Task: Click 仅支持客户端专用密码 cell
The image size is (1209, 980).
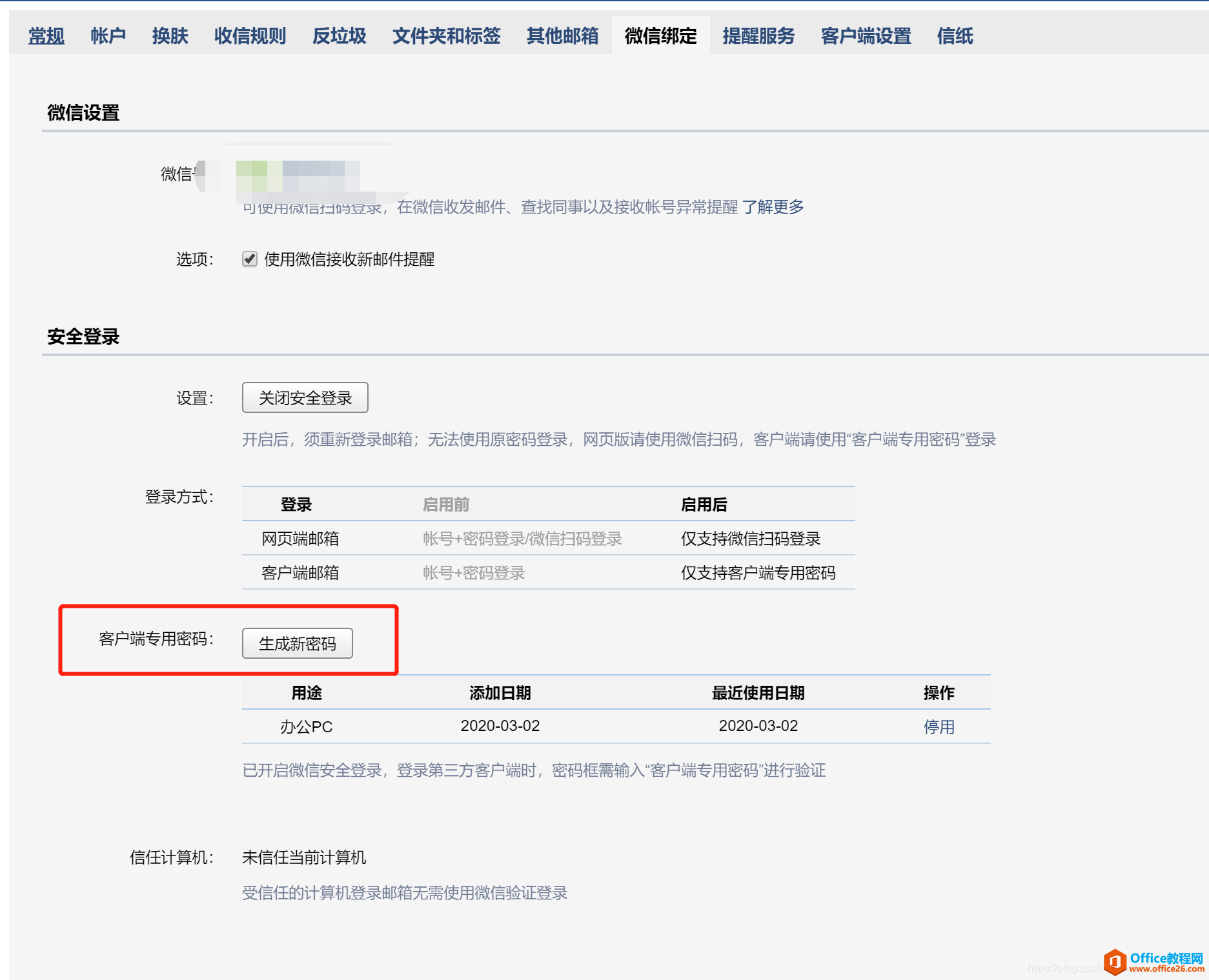Action: (x=758, y=573)
